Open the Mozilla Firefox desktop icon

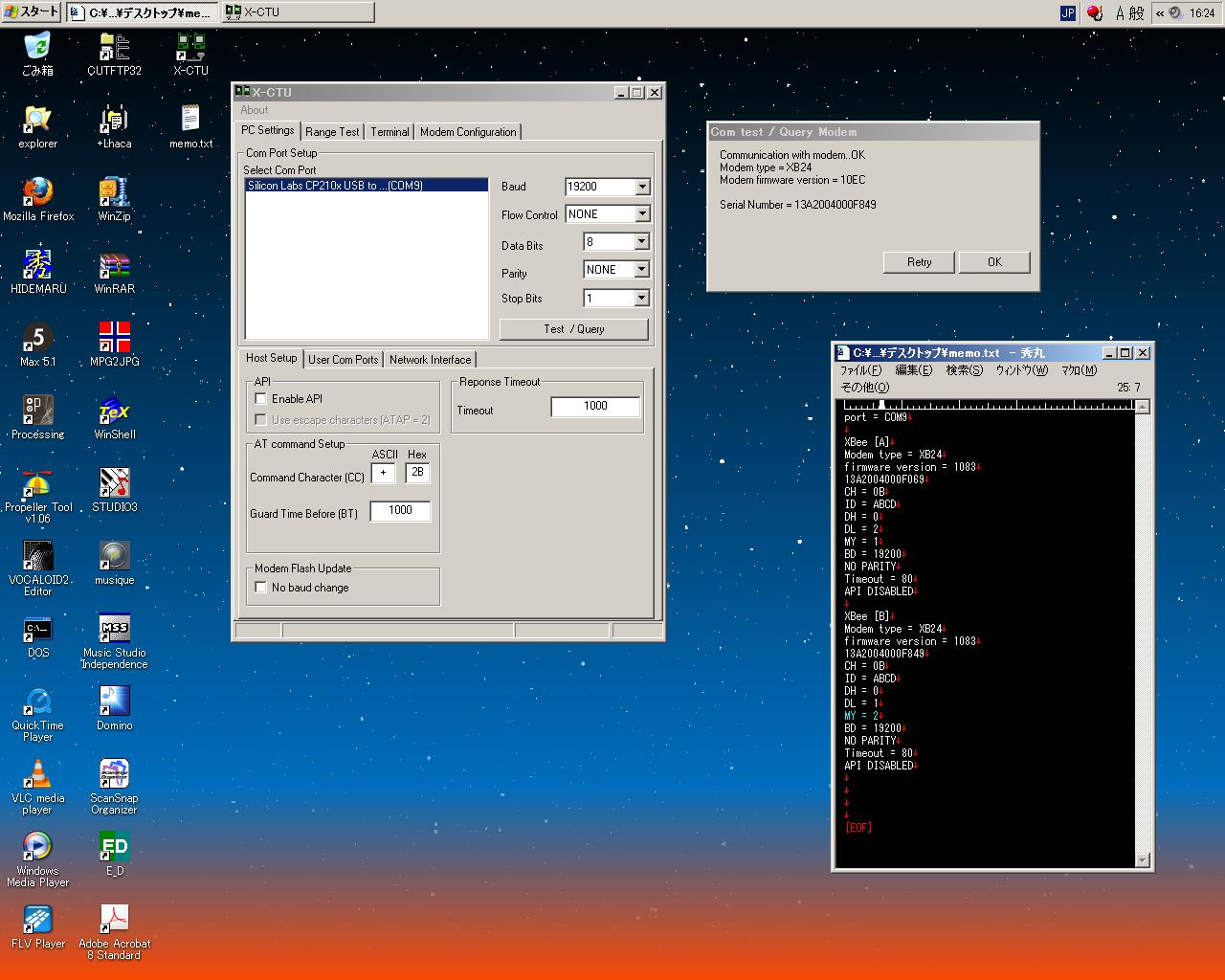(37, 193)
